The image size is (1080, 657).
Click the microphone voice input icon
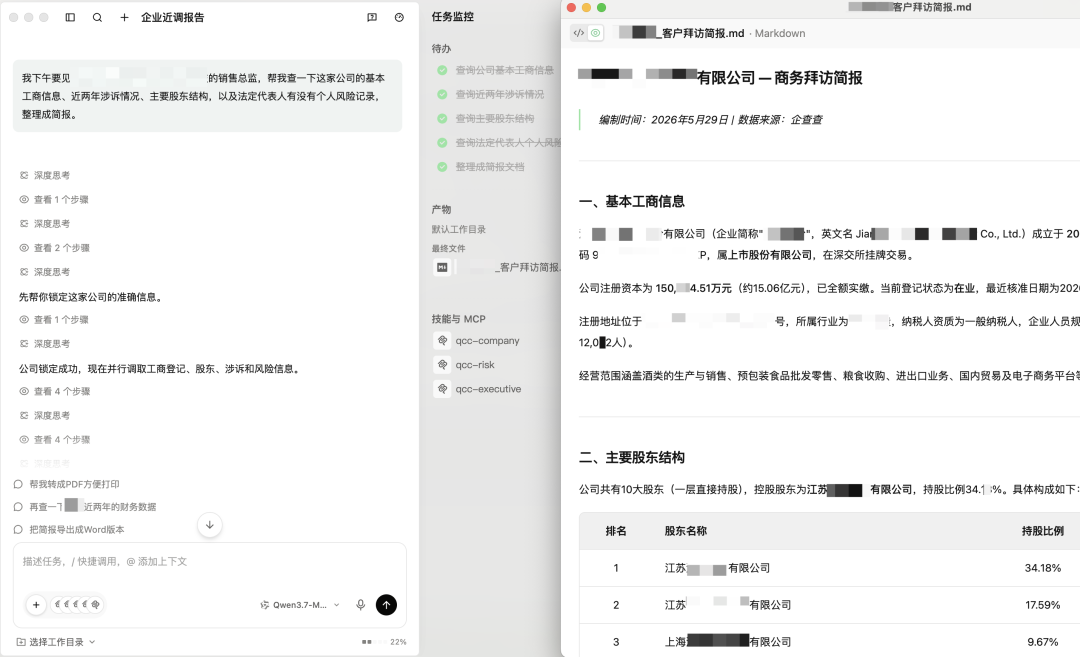tap(360, 605)
